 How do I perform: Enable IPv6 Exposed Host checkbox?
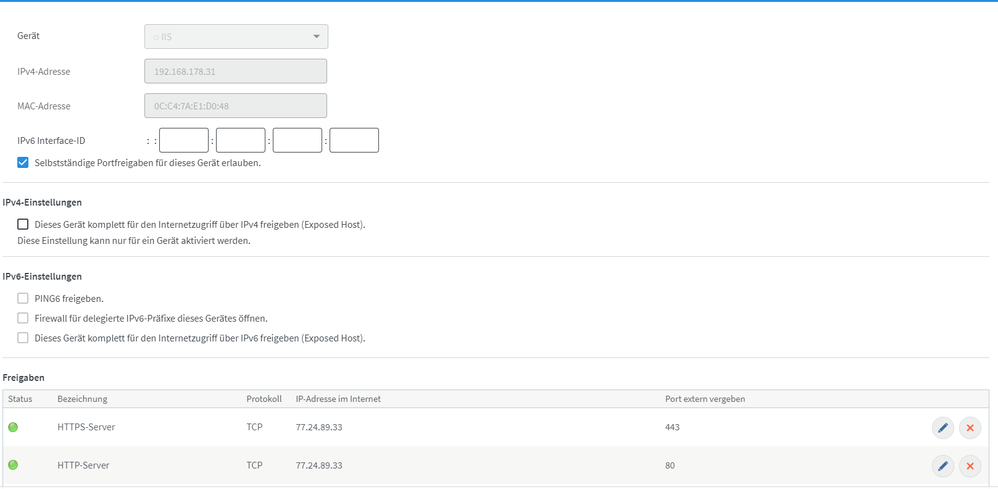[23, 337]
